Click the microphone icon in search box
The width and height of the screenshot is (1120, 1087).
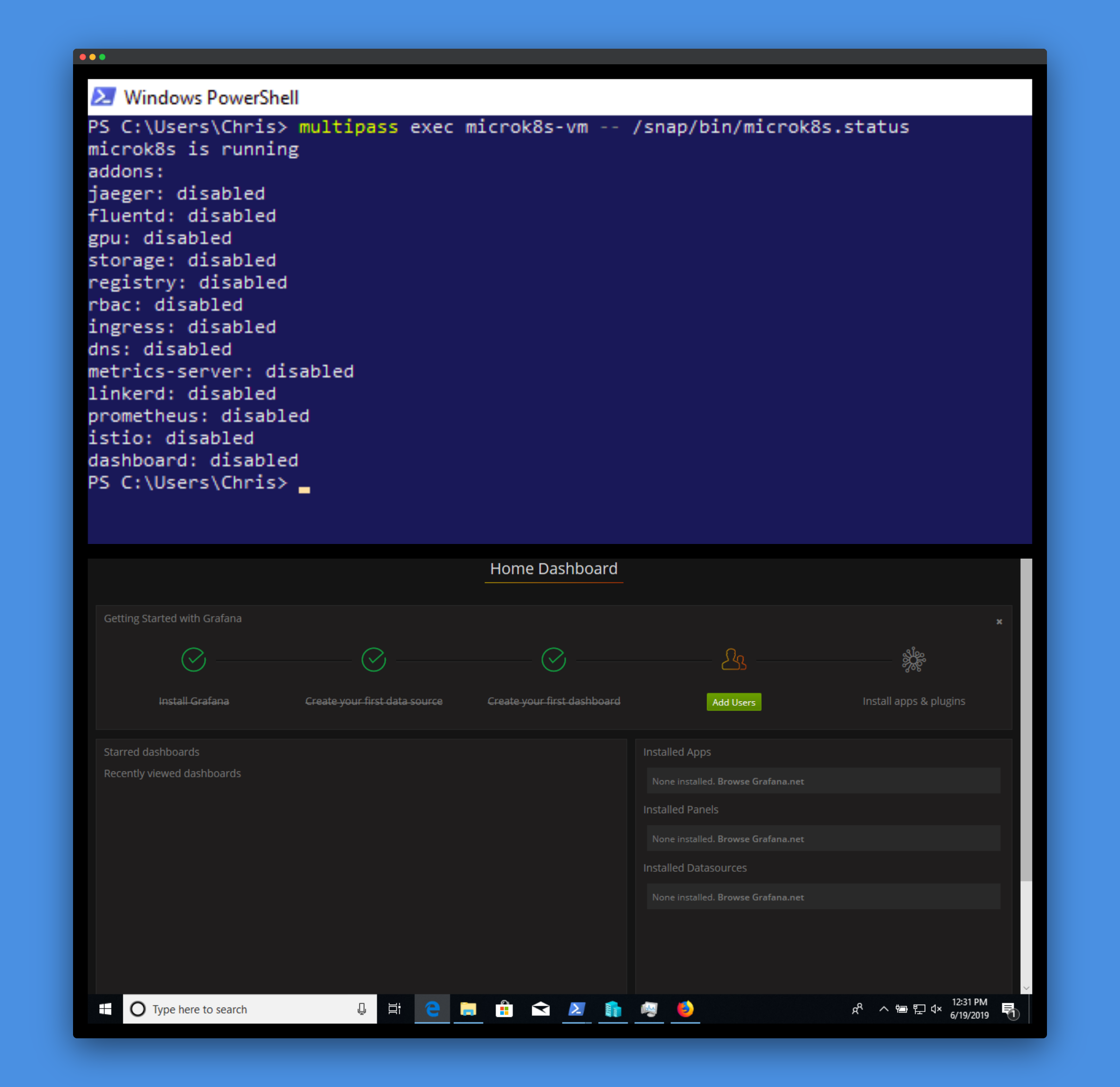(x=362, y=1009)
